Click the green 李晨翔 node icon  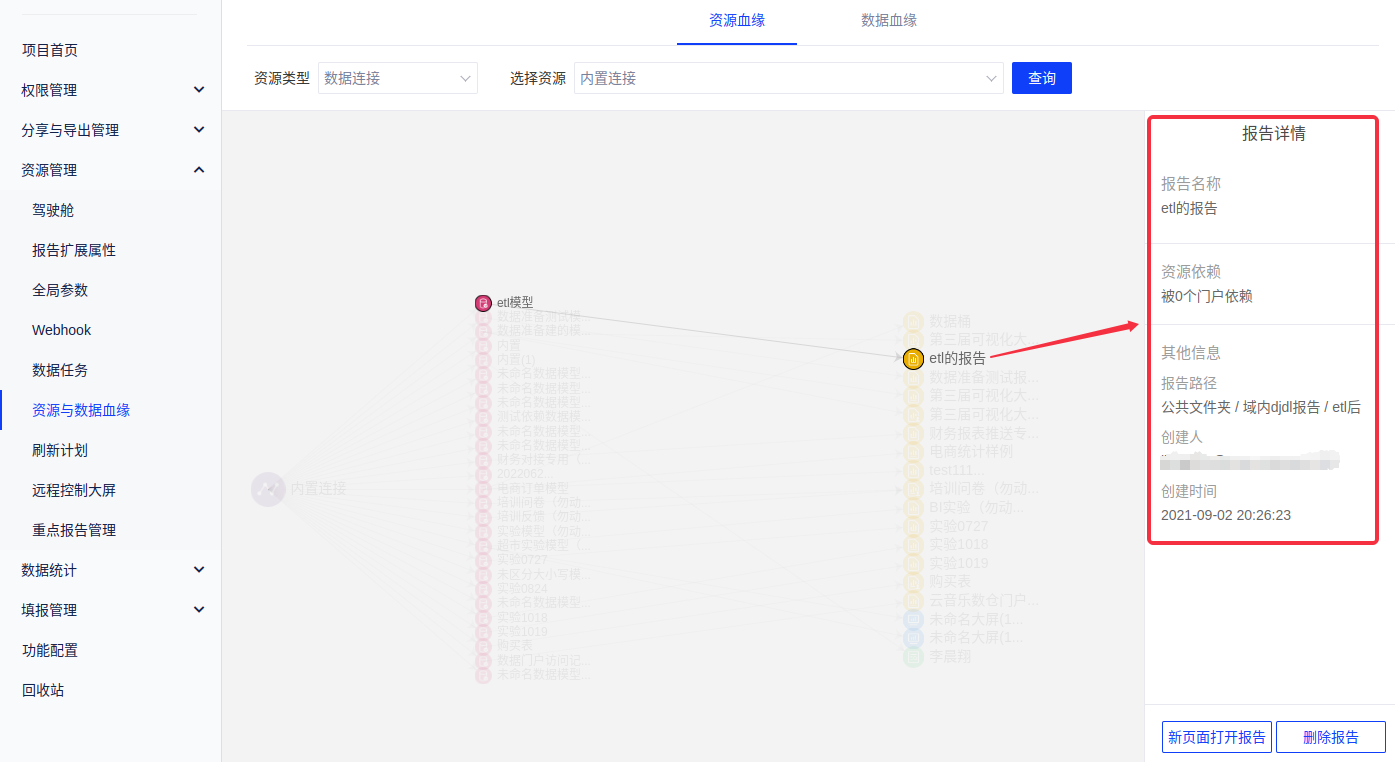tap(913, 657)
